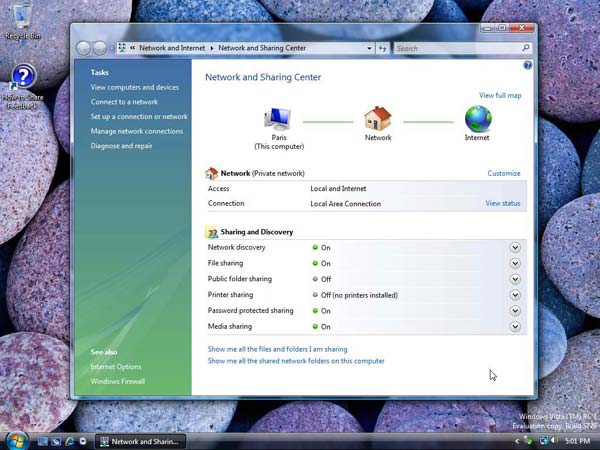Expand the Media sharing row chevron

515,327
